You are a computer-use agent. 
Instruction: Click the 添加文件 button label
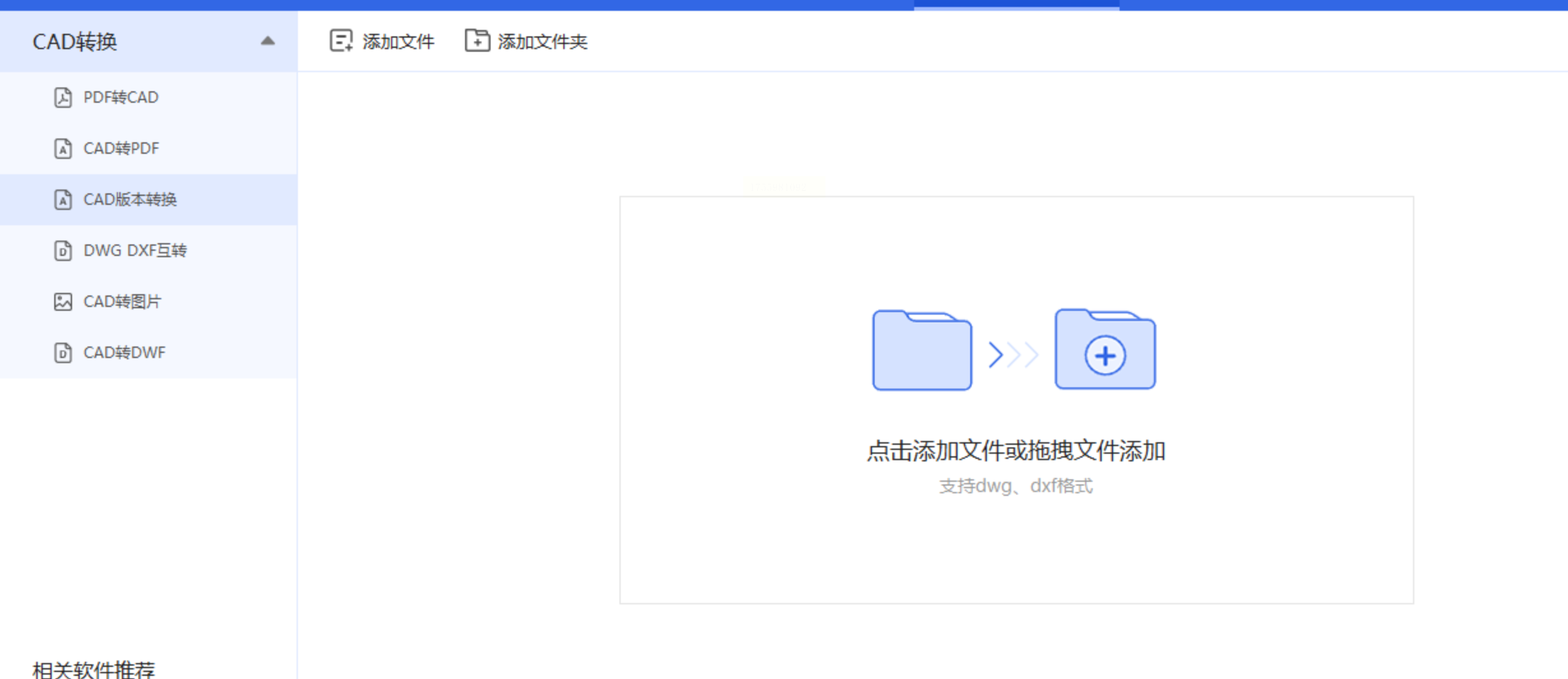click(x=398, y=42)
